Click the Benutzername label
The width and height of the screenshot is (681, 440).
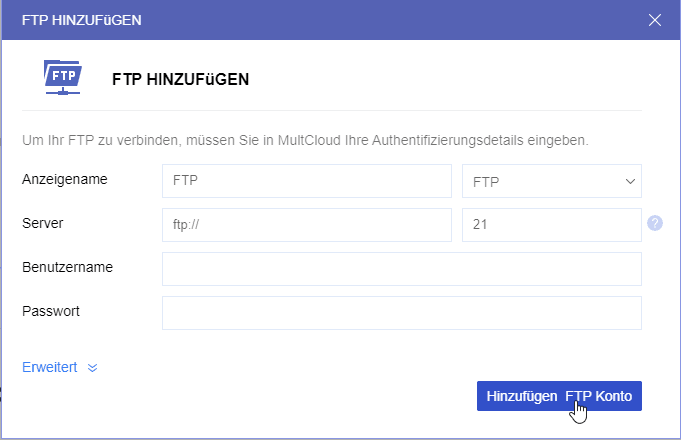tap(67, 267)
